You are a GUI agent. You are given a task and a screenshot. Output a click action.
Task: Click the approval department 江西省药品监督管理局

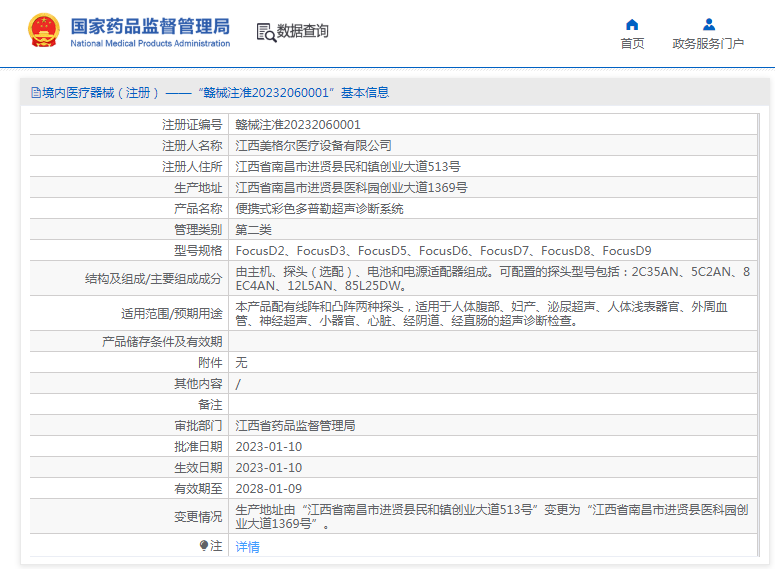point(295,426)
